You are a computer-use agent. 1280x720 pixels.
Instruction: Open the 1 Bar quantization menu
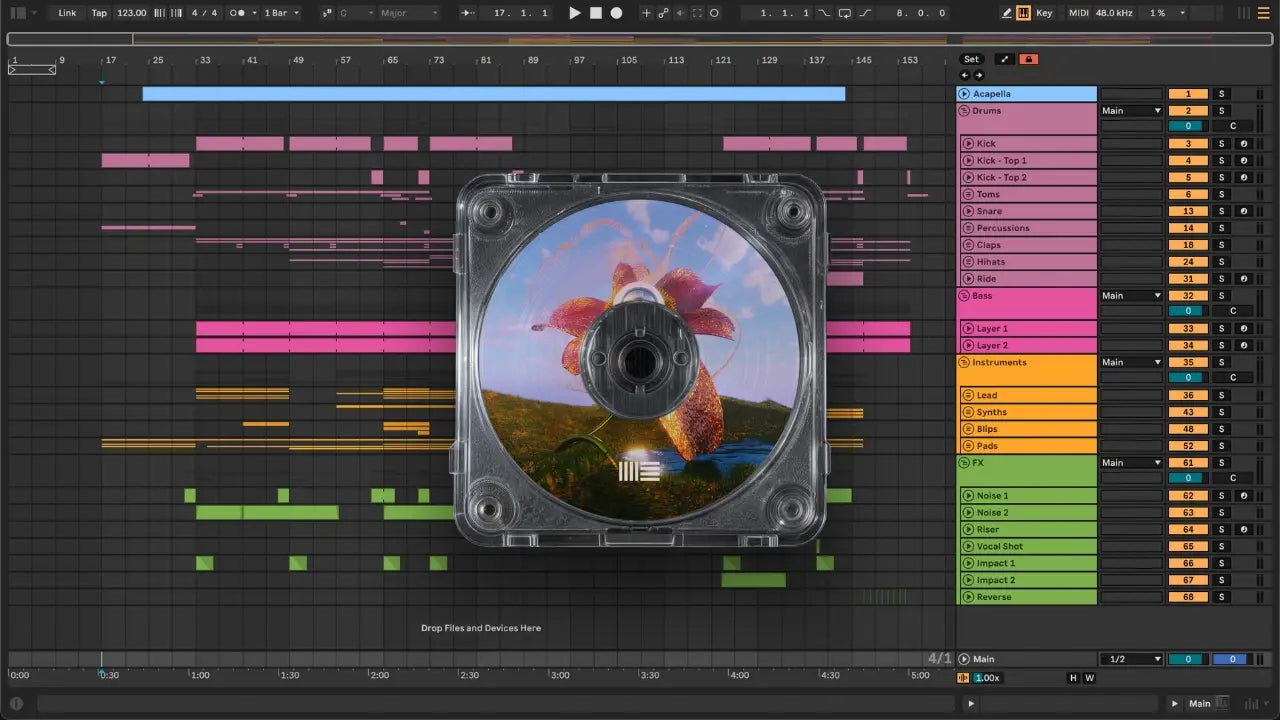(x=281, y=13)
